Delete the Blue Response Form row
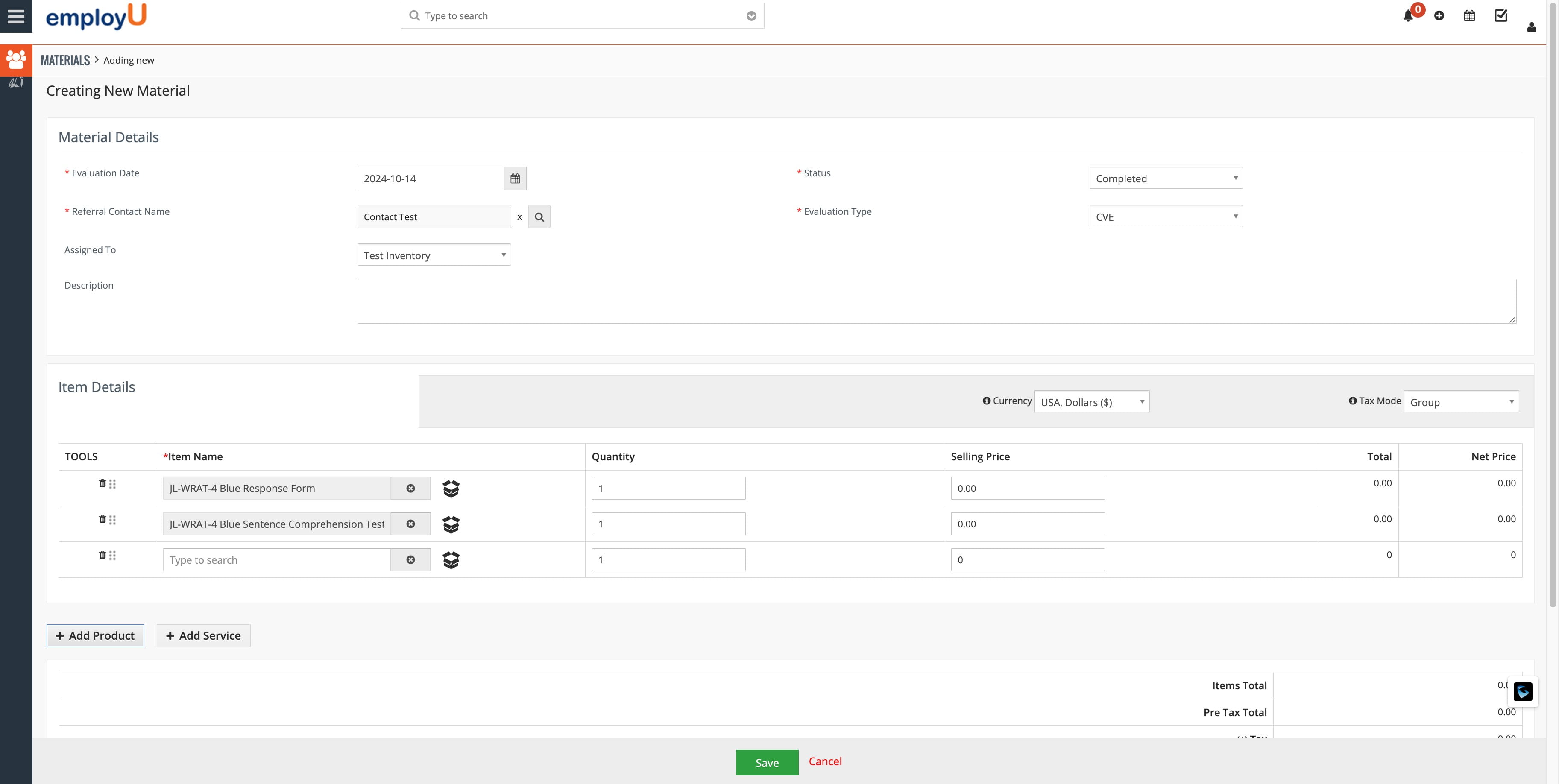1559x784 pixels. point(102,483)
